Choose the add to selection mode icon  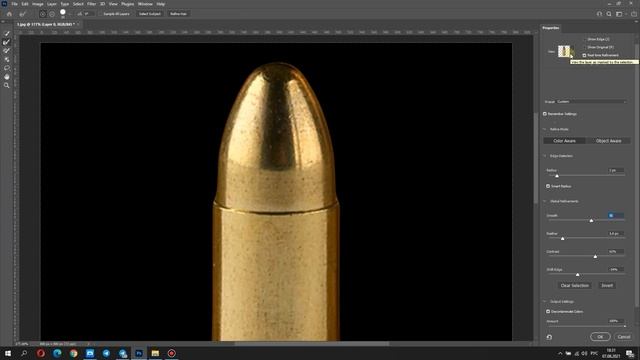(x=43, y=14)
